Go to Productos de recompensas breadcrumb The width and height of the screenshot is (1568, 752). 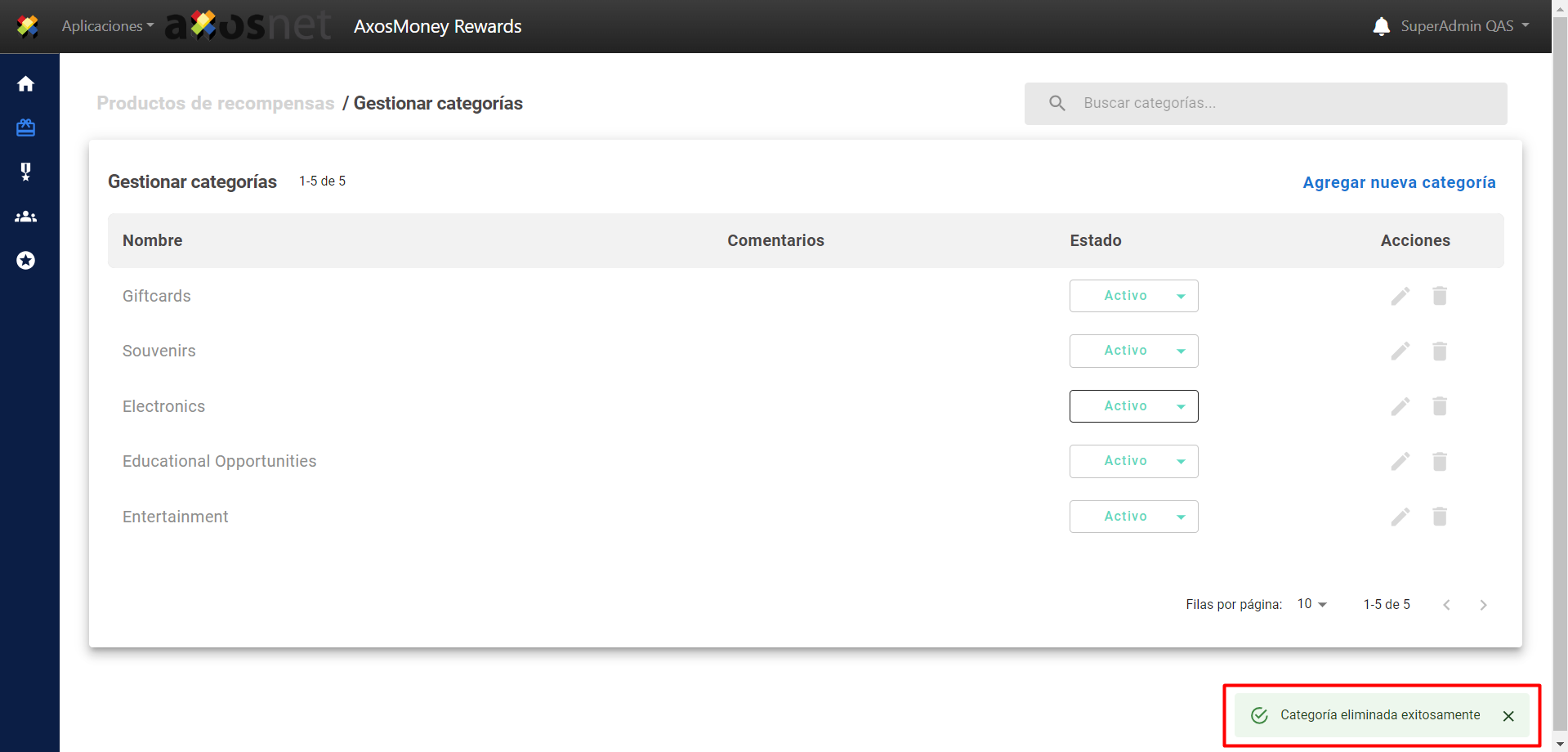click(x=216, y=103)
